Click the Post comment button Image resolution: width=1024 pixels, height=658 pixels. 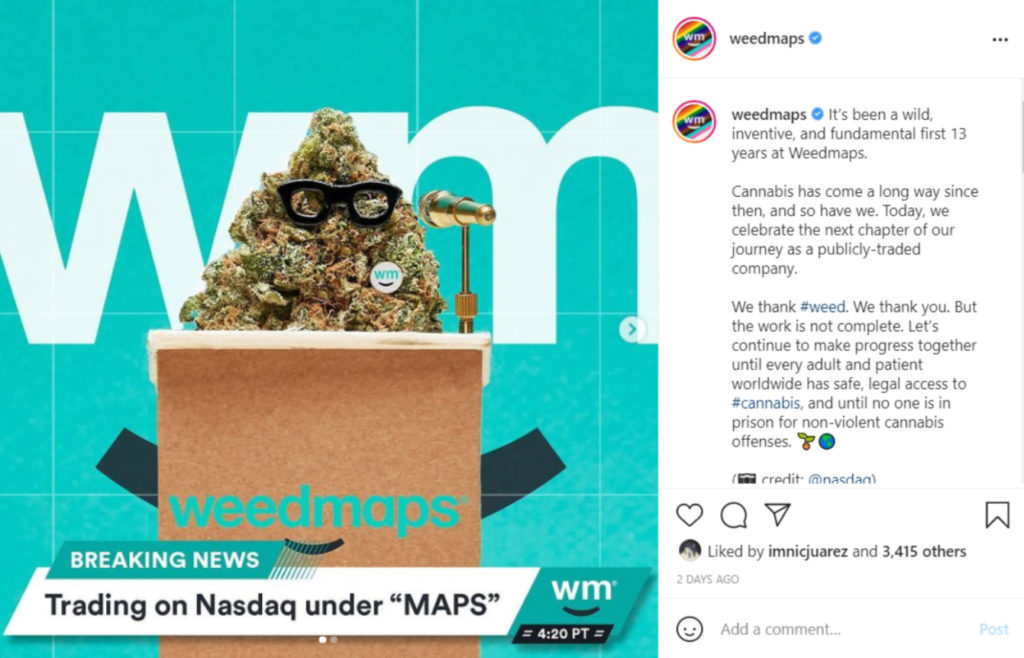point(994,629)
